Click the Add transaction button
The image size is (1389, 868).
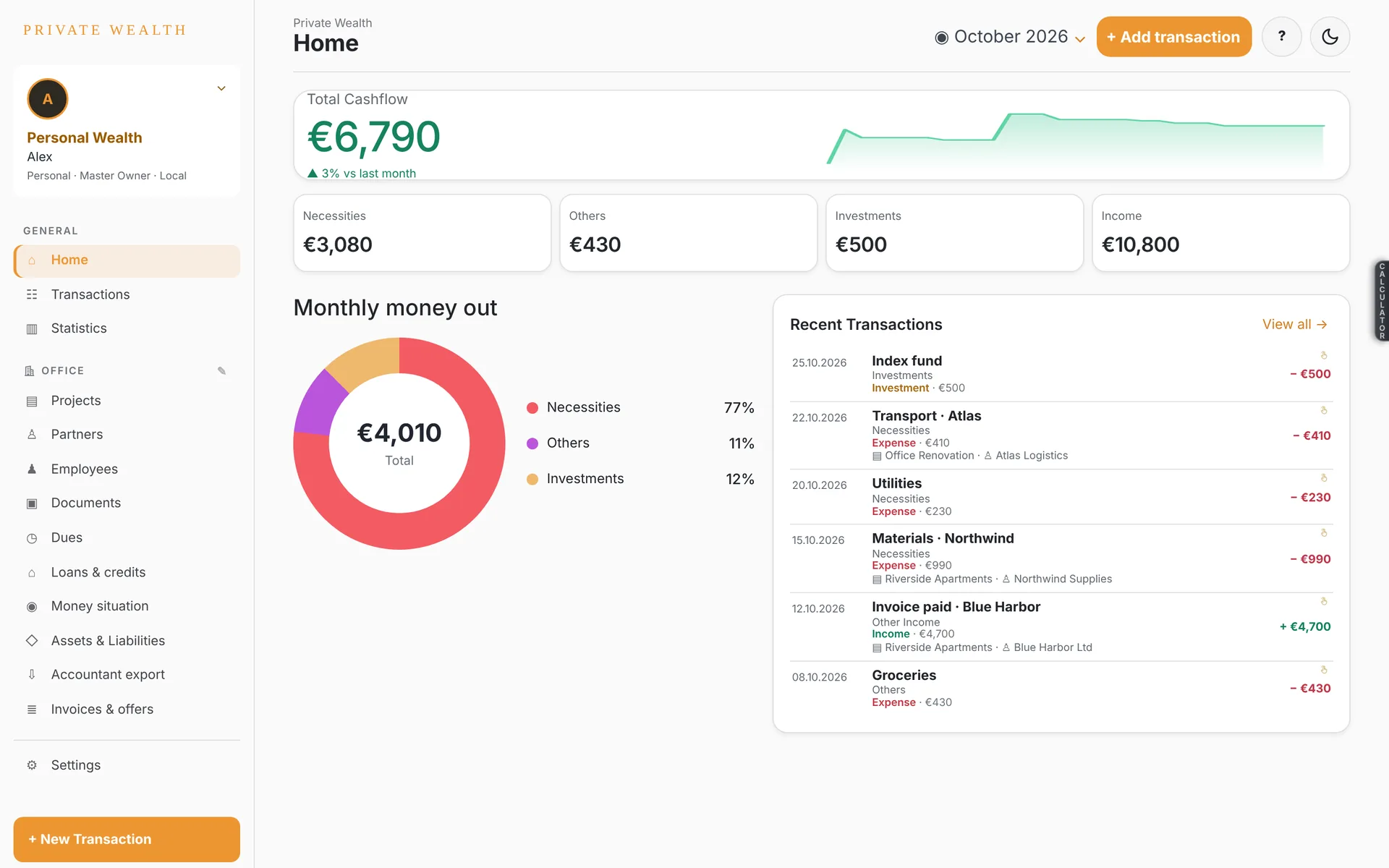1173,37
